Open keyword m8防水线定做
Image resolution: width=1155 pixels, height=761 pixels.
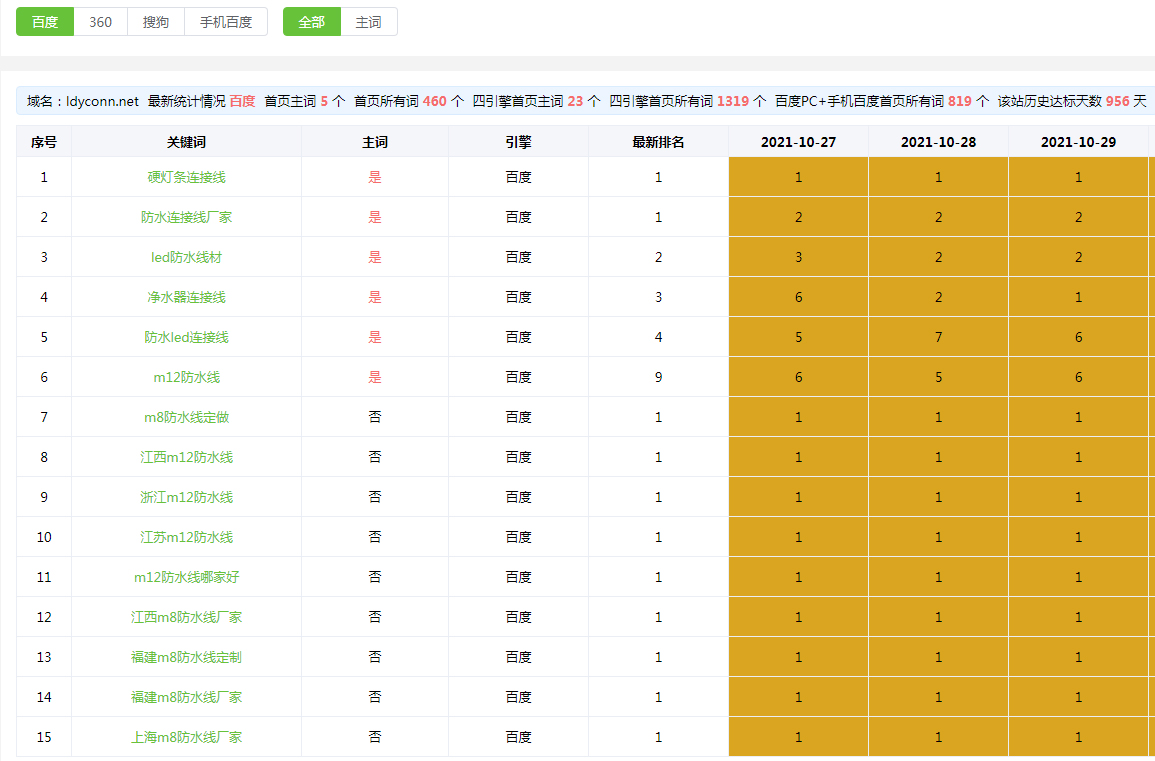186,417
